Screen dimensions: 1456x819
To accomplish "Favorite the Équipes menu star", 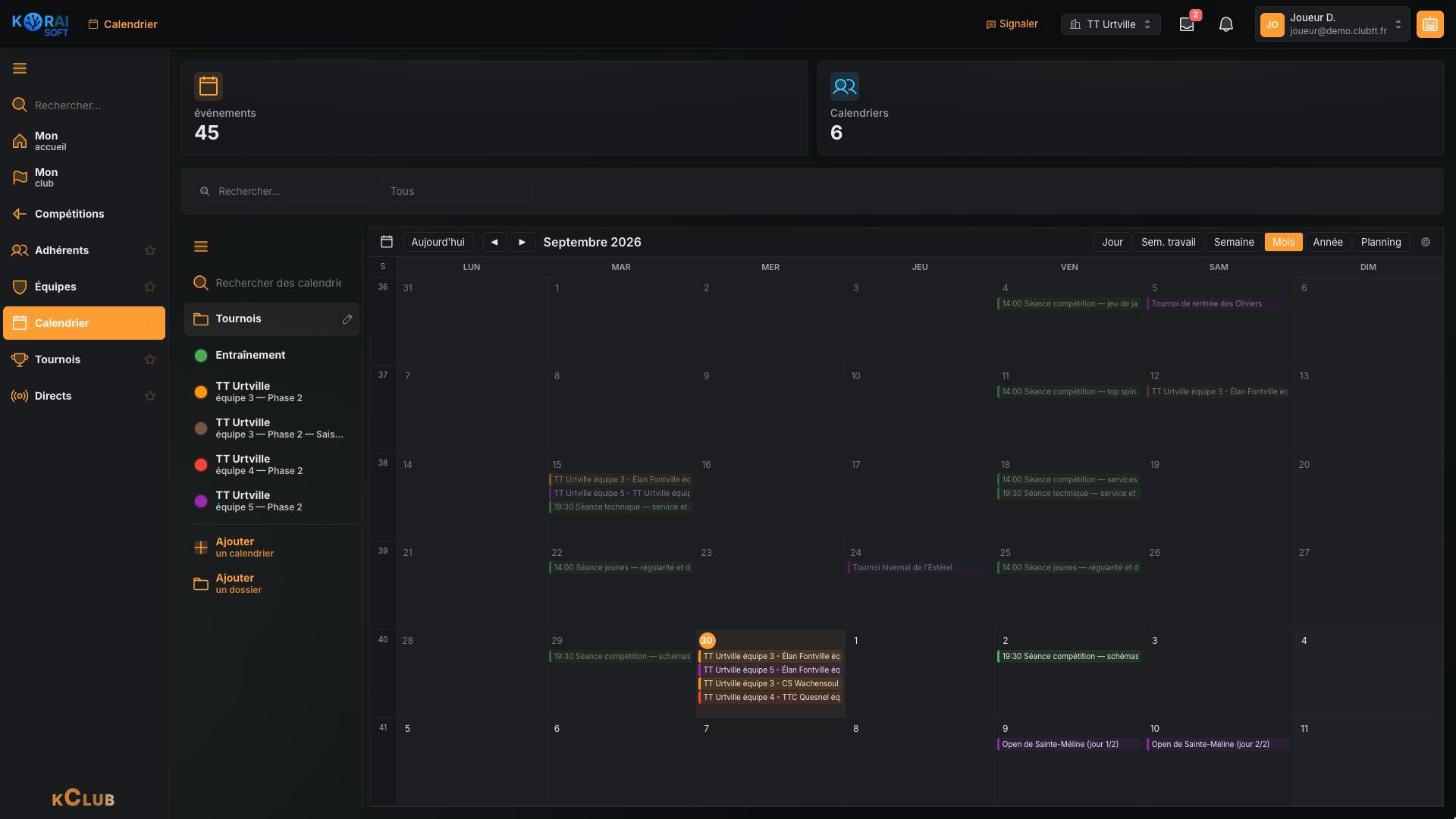I will (x=150, y=287).
